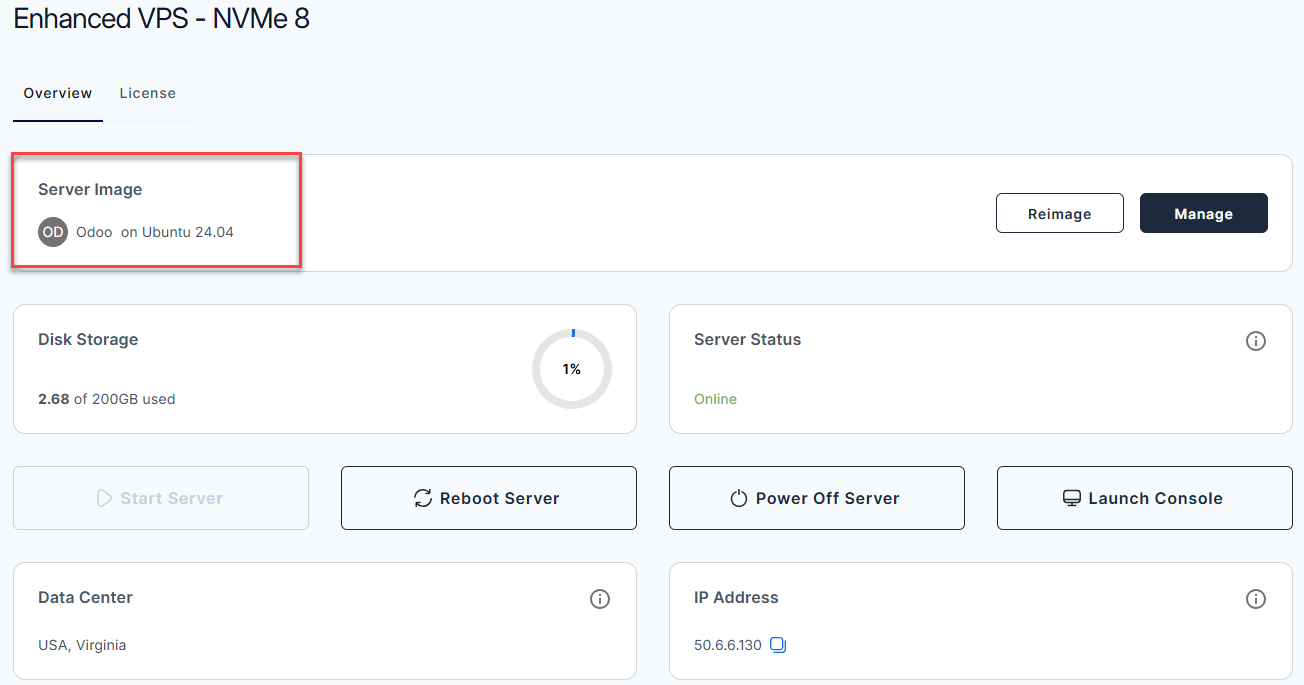This screenshot has width=1304, height=685.
Task: Power off the server
Action: click(x=817, y=497)
